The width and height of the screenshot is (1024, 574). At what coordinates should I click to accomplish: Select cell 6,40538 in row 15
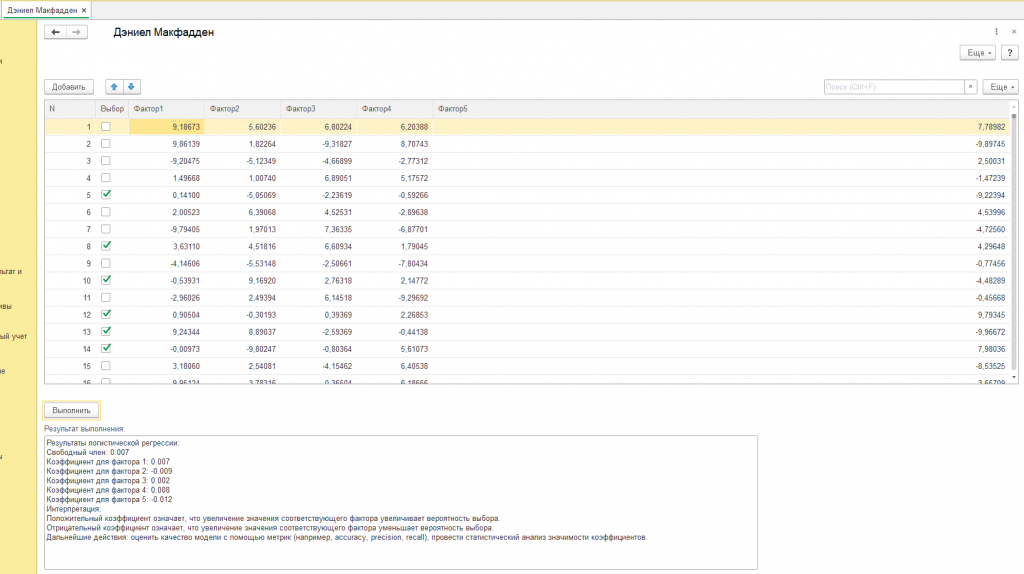[x=394, y=366]
